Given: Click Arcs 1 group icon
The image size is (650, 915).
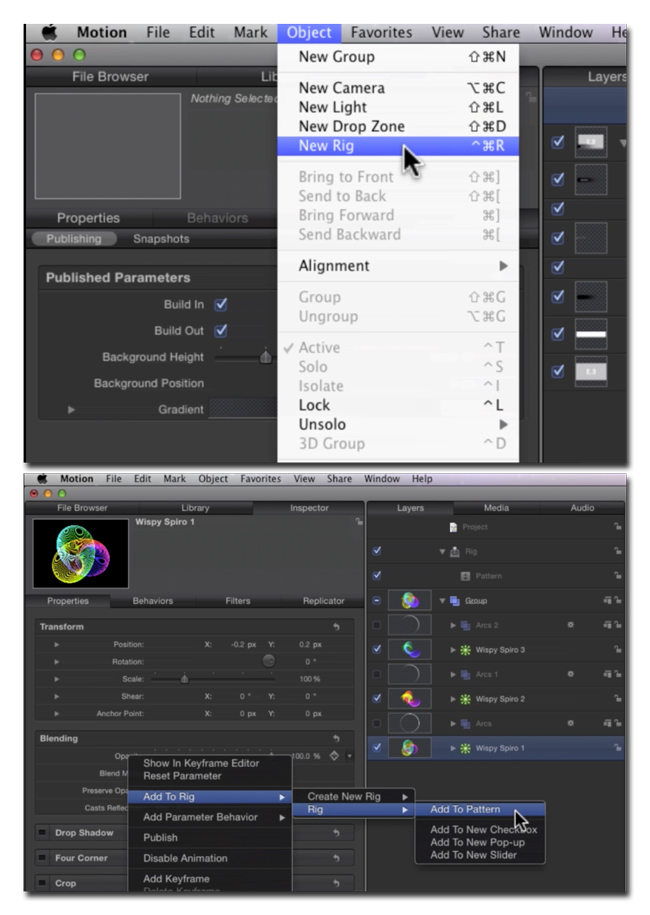Looking at the screenshot, I should click(x=465, y=674).
